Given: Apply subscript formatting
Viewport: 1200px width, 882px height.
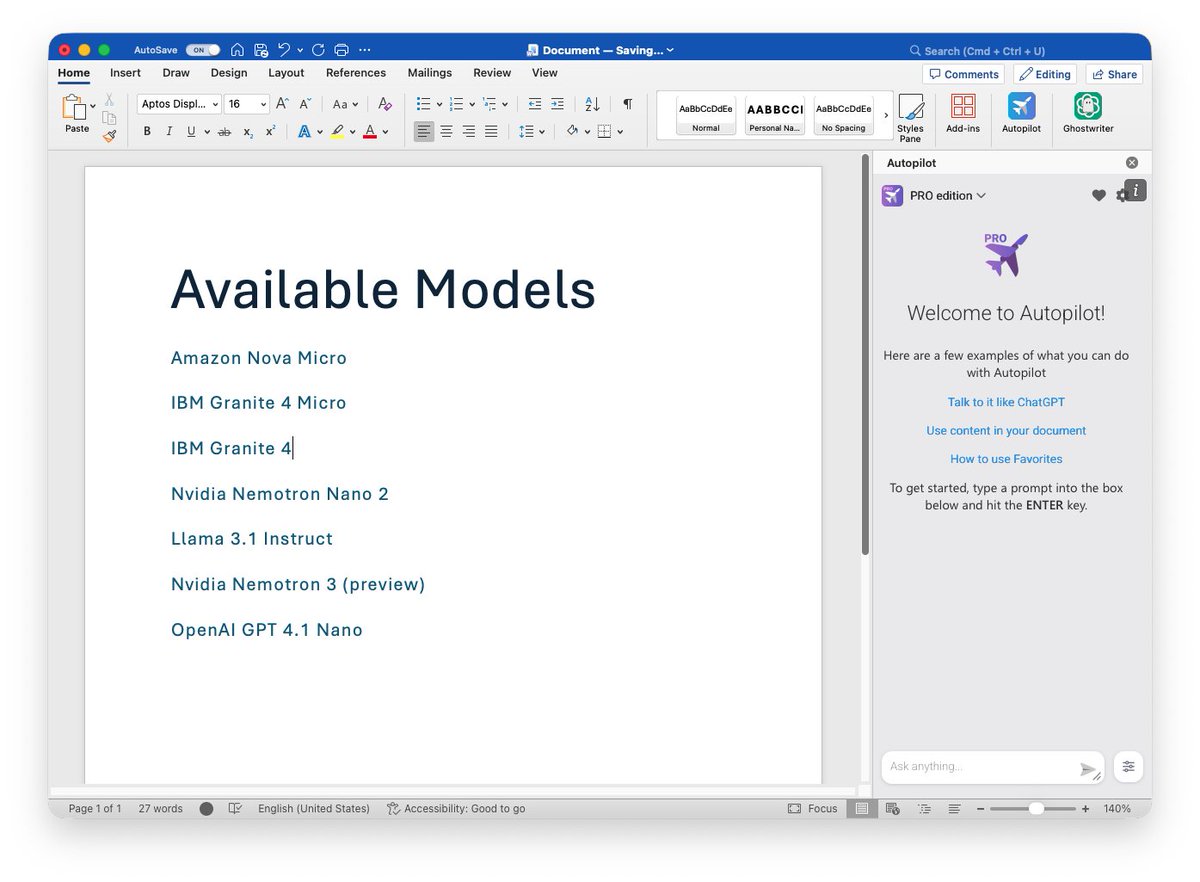Looking at the screenshot, I should [248, 131].
